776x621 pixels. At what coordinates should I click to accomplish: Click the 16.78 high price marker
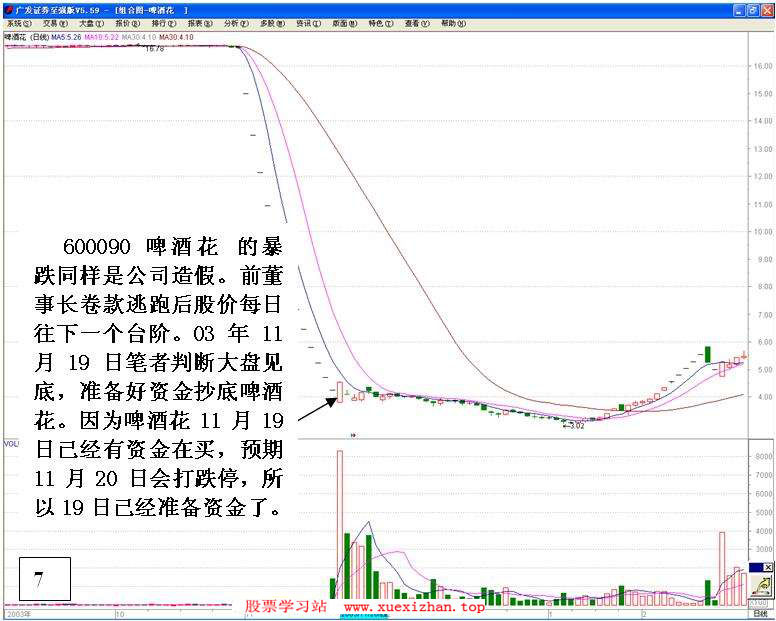click(154, 49)
